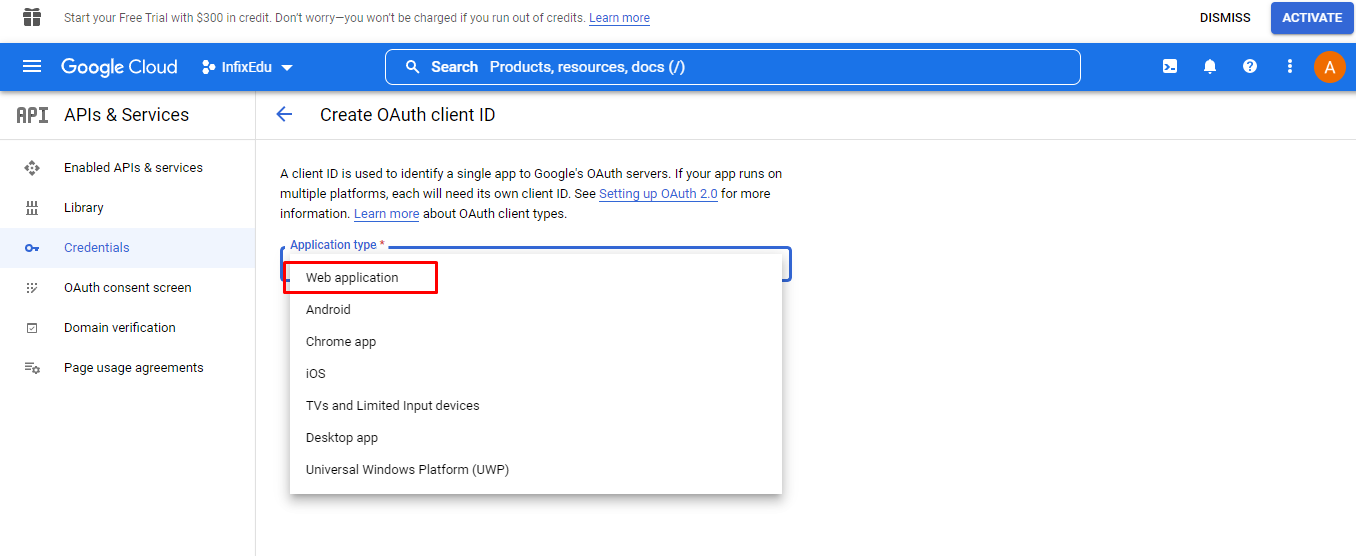Click the Application type dropdown field

pos(536,263)
